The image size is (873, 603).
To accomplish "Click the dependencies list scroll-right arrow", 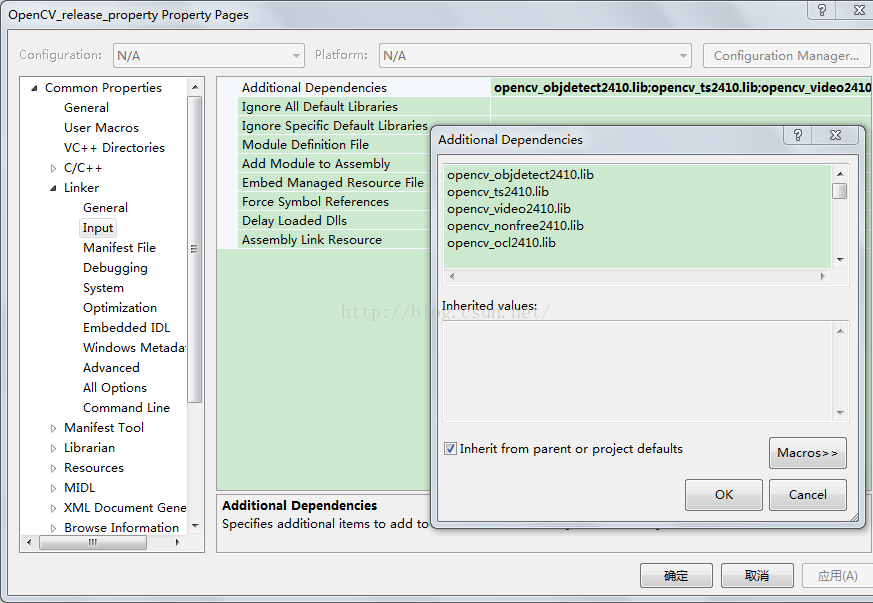I will pyautogui.click(x=823, y=276).
